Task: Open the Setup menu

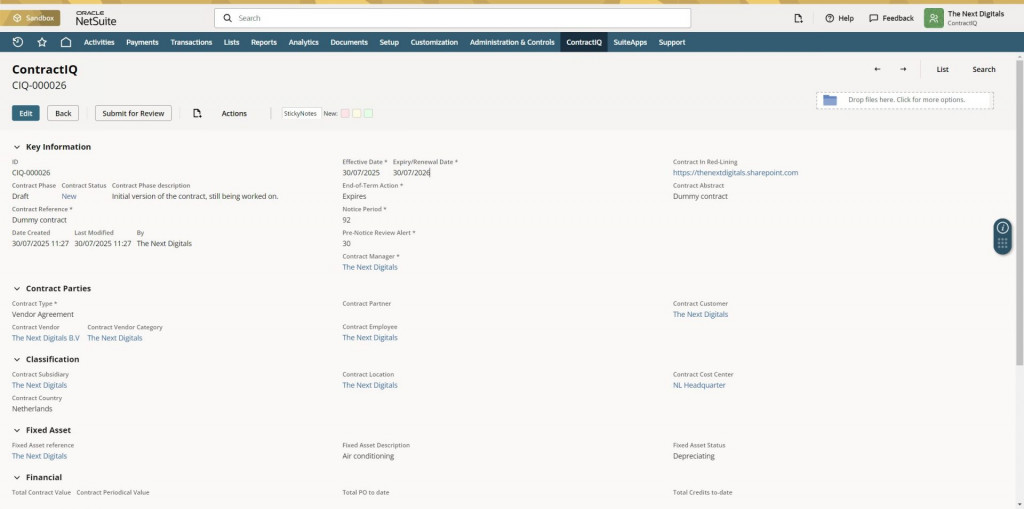Action: pos(389,42)
